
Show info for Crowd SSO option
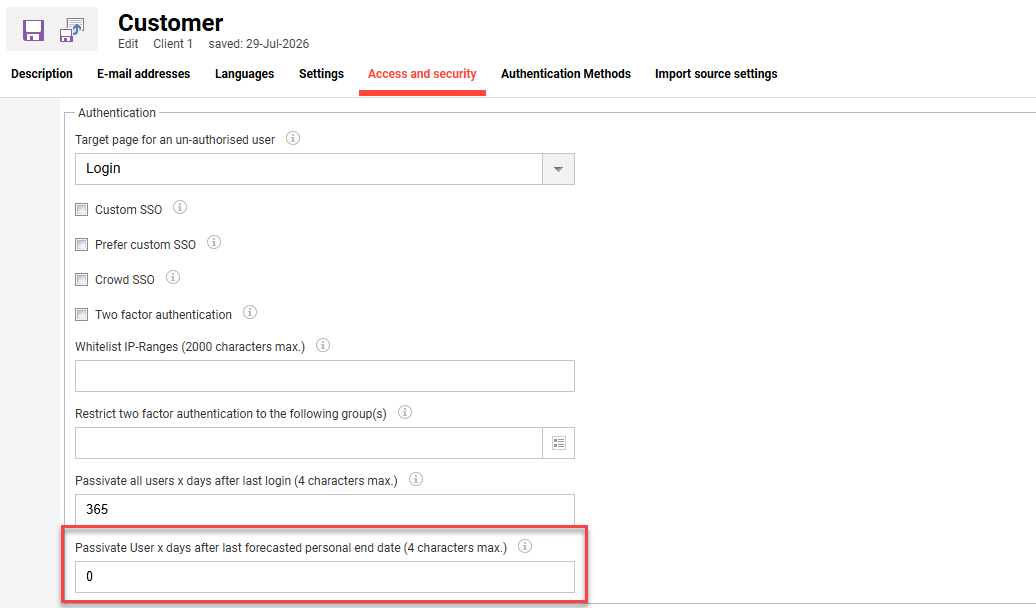click(x=172, y=278)
